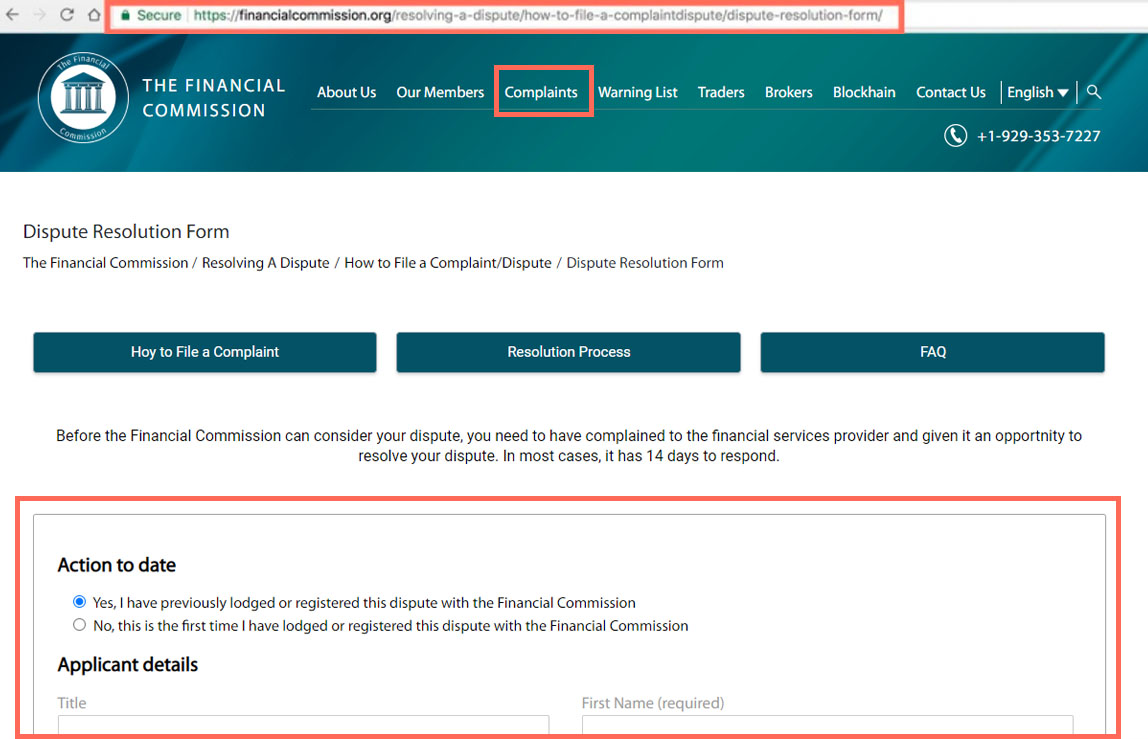The height and width of the screenshot is (739, 1148).
Task: Follow the 'Resolving A Dispute' breadcrumb link
Action: [265, 263]
